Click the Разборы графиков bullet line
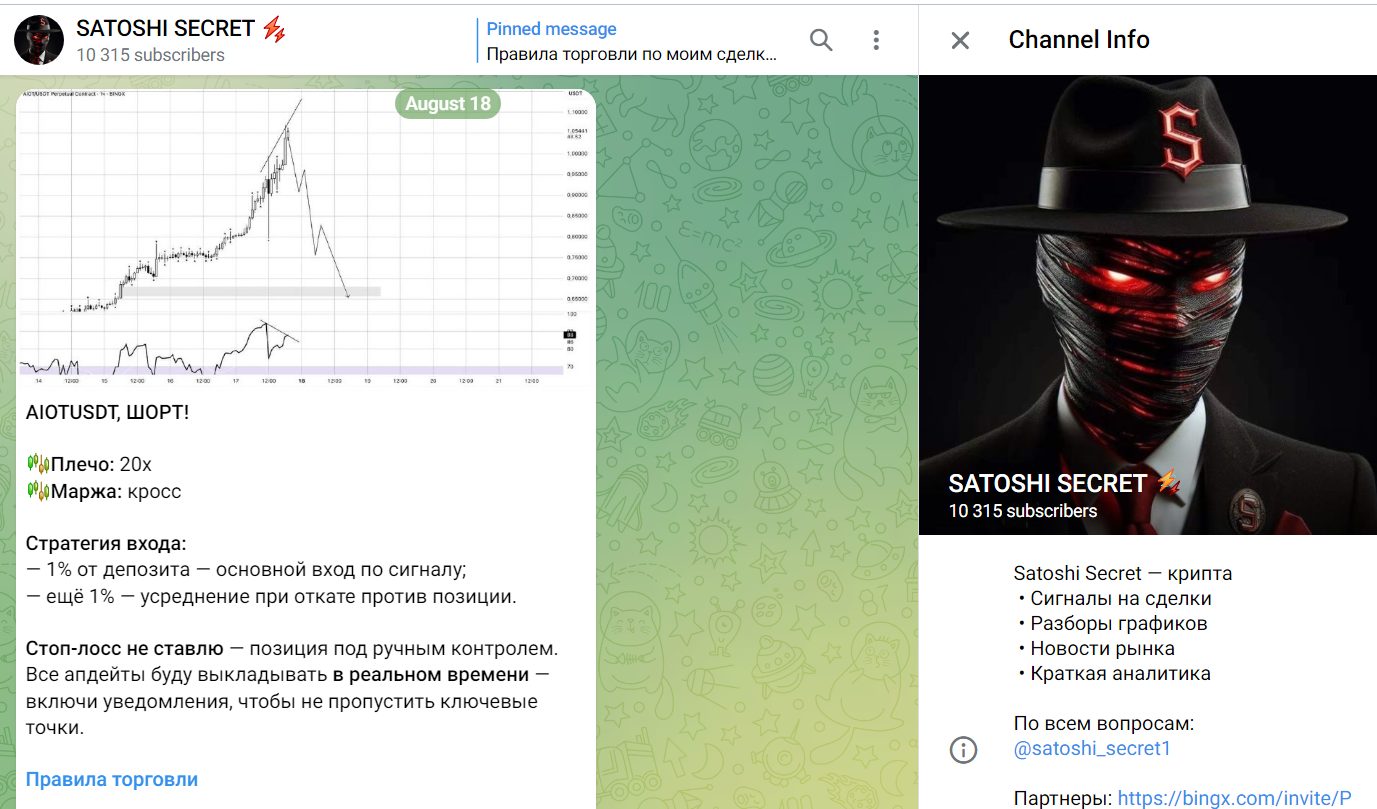This screenshot has height=809, width=1377. click(1113, 624)
